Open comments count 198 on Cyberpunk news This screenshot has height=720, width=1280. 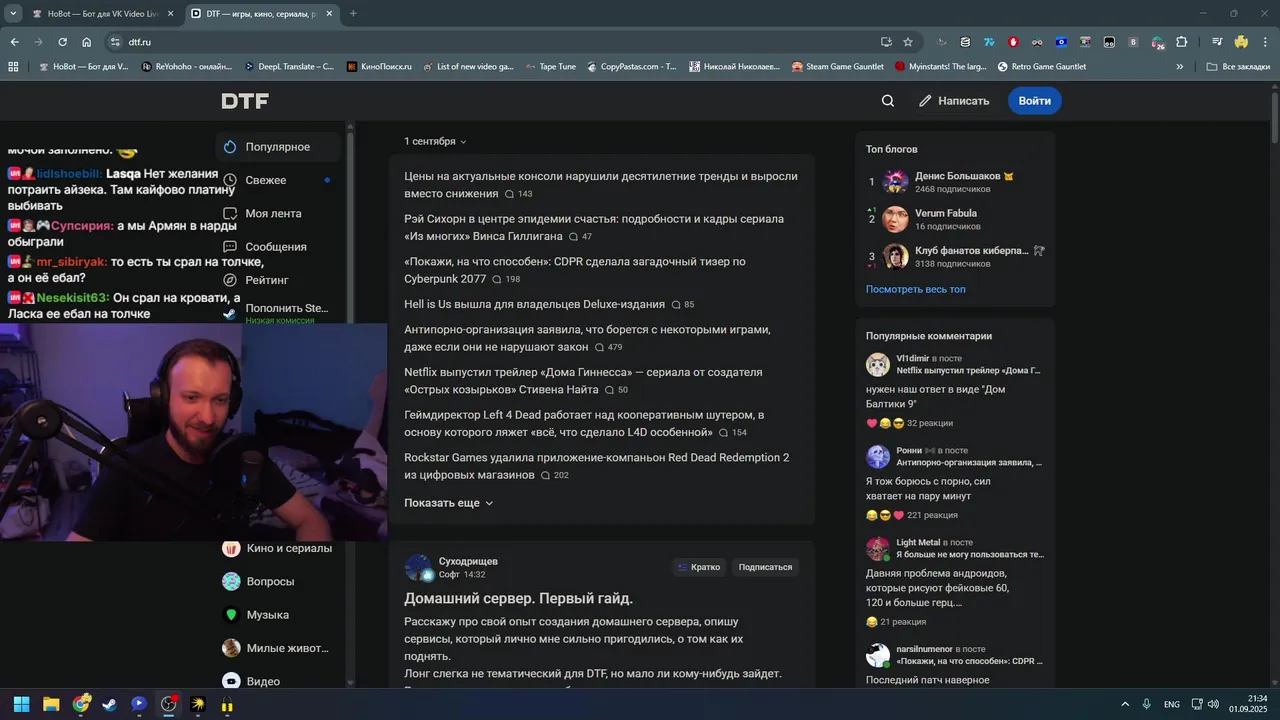tap(506, 280)
